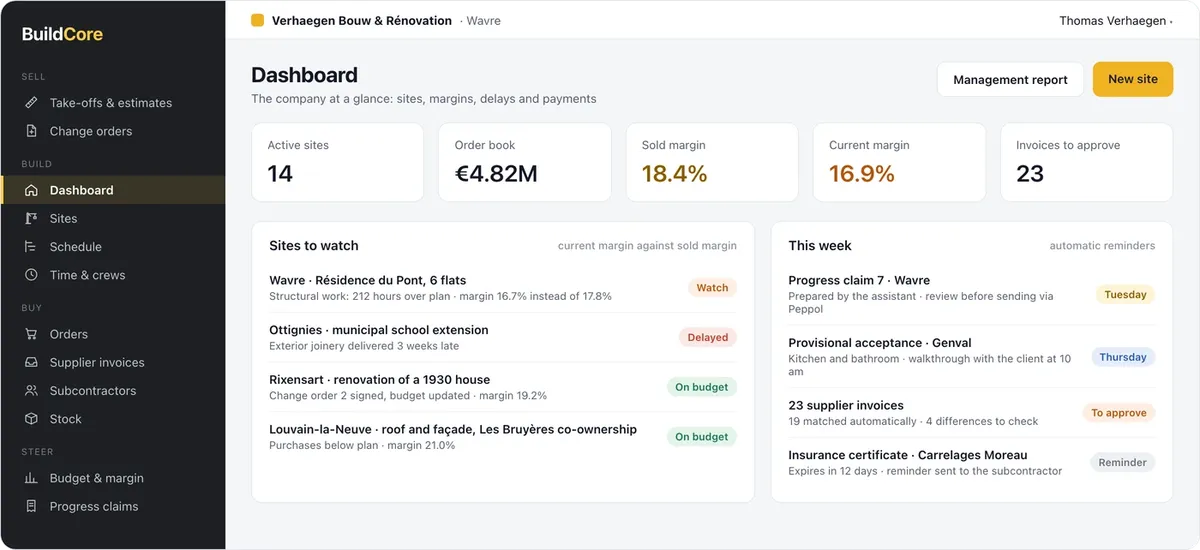This screenshot has height=550, width=1200.
Task: Open the Sold margin 18.4% card
Action: 712,162
